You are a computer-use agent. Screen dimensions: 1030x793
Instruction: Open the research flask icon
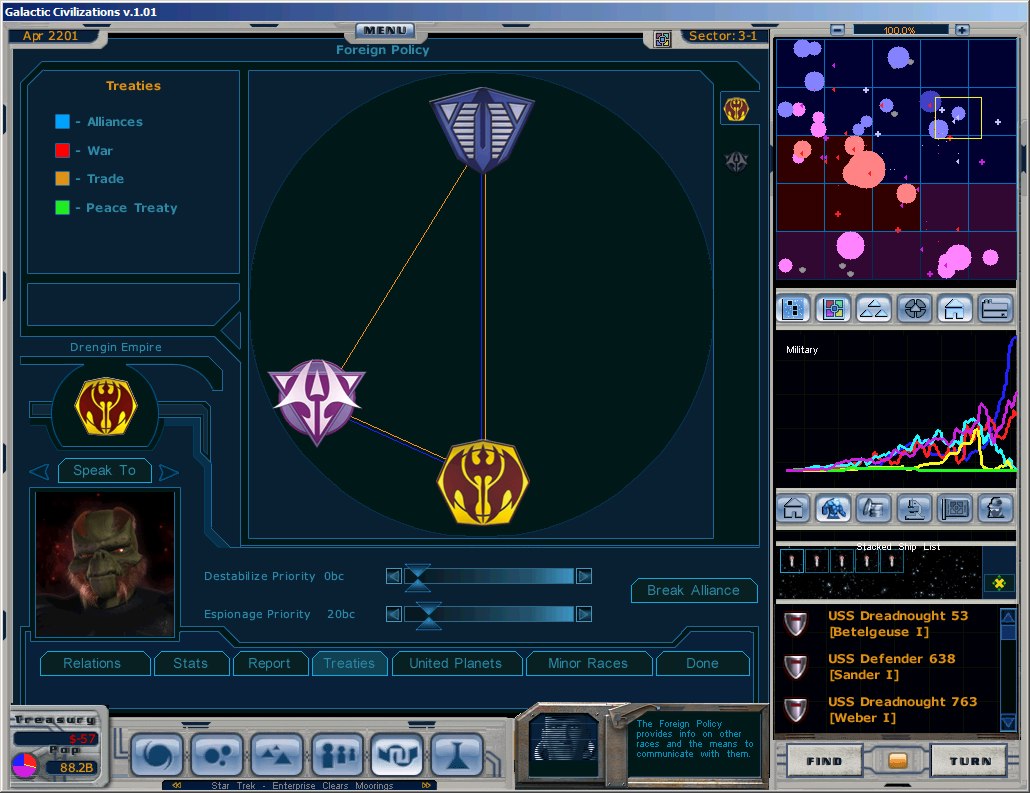coord(457,755)
